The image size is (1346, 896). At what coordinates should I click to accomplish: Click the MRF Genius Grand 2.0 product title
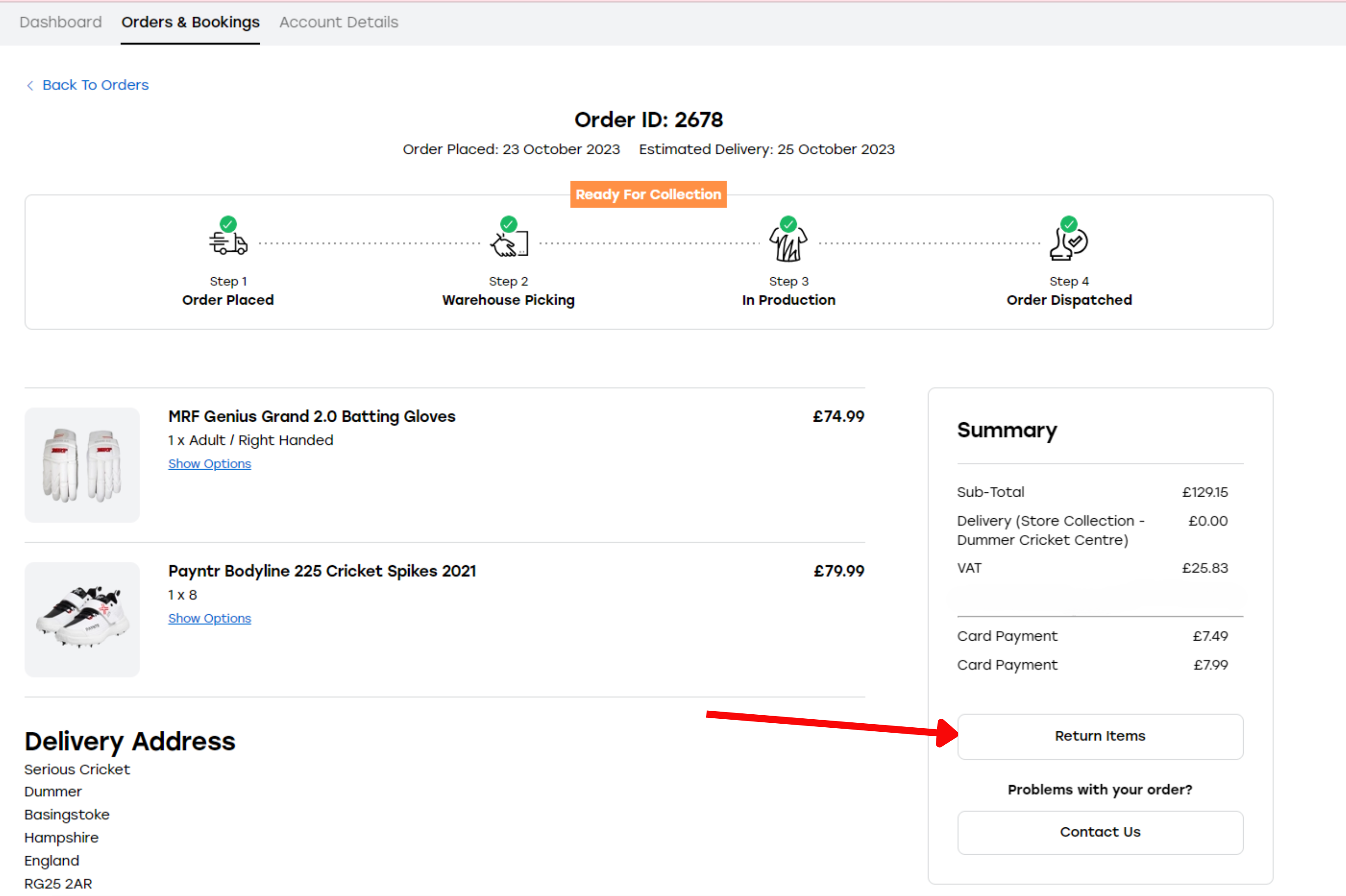coord(311,416)
